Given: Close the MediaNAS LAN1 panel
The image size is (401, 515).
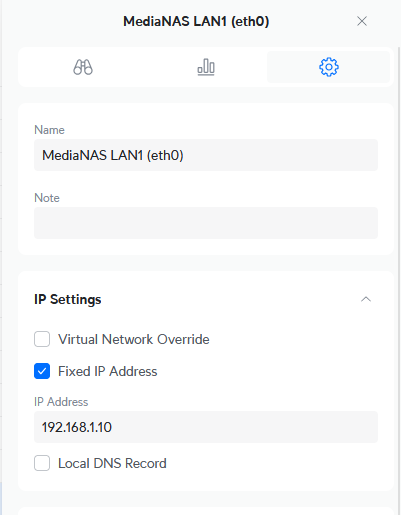Looking at the screenshot, I should click(362, 21).
